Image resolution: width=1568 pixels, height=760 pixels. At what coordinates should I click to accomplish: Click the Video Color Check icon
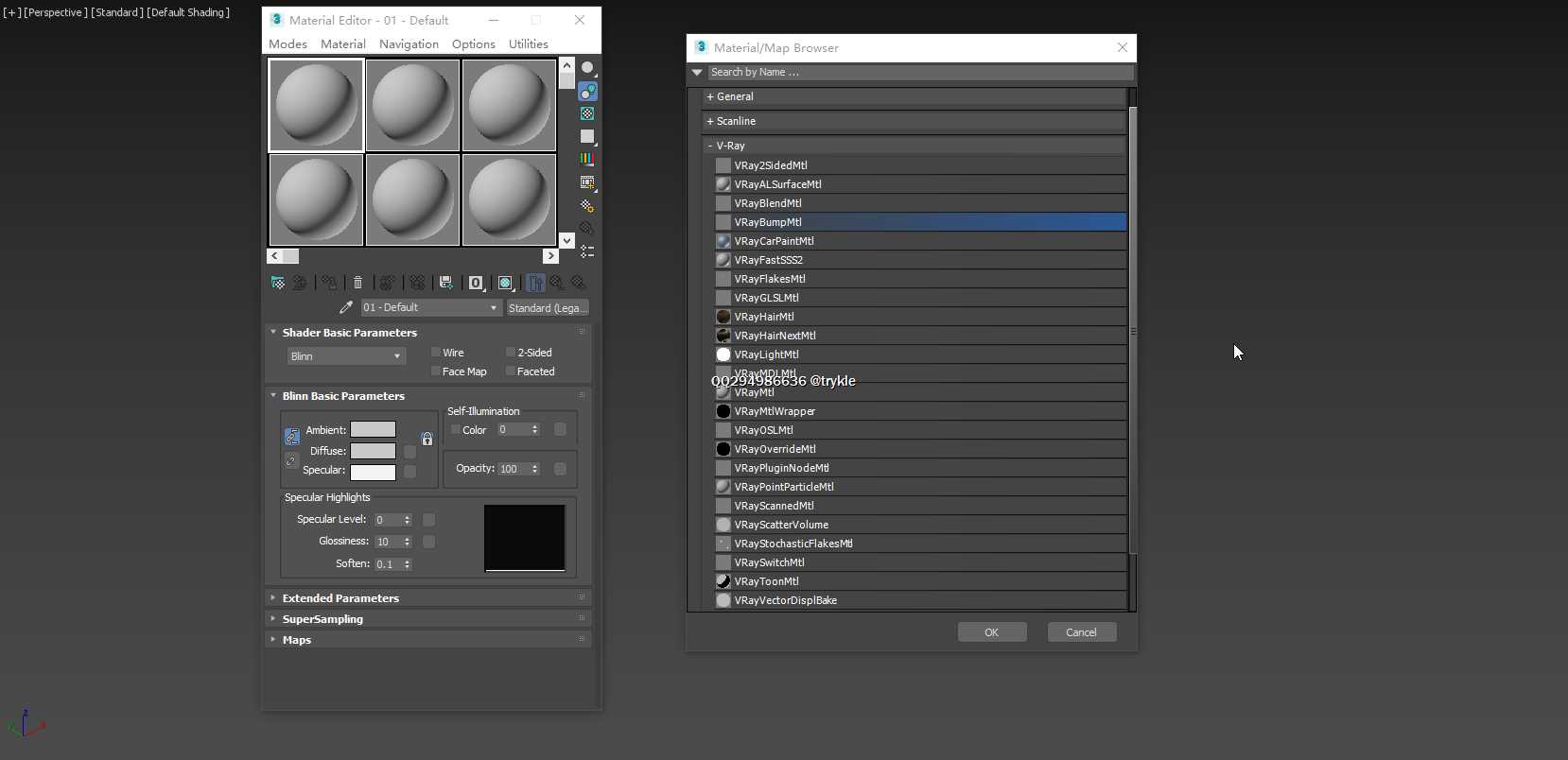587,160
